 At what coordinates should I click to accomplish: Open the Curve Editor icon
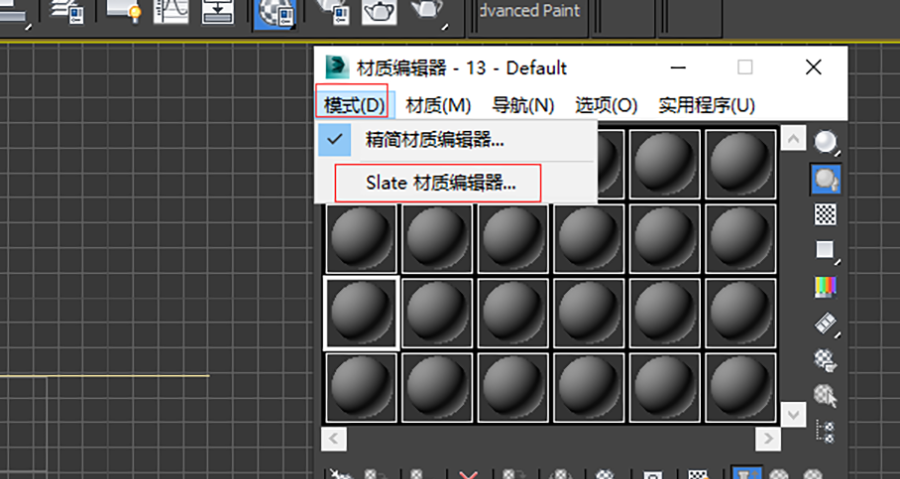[x=171, y=11]
